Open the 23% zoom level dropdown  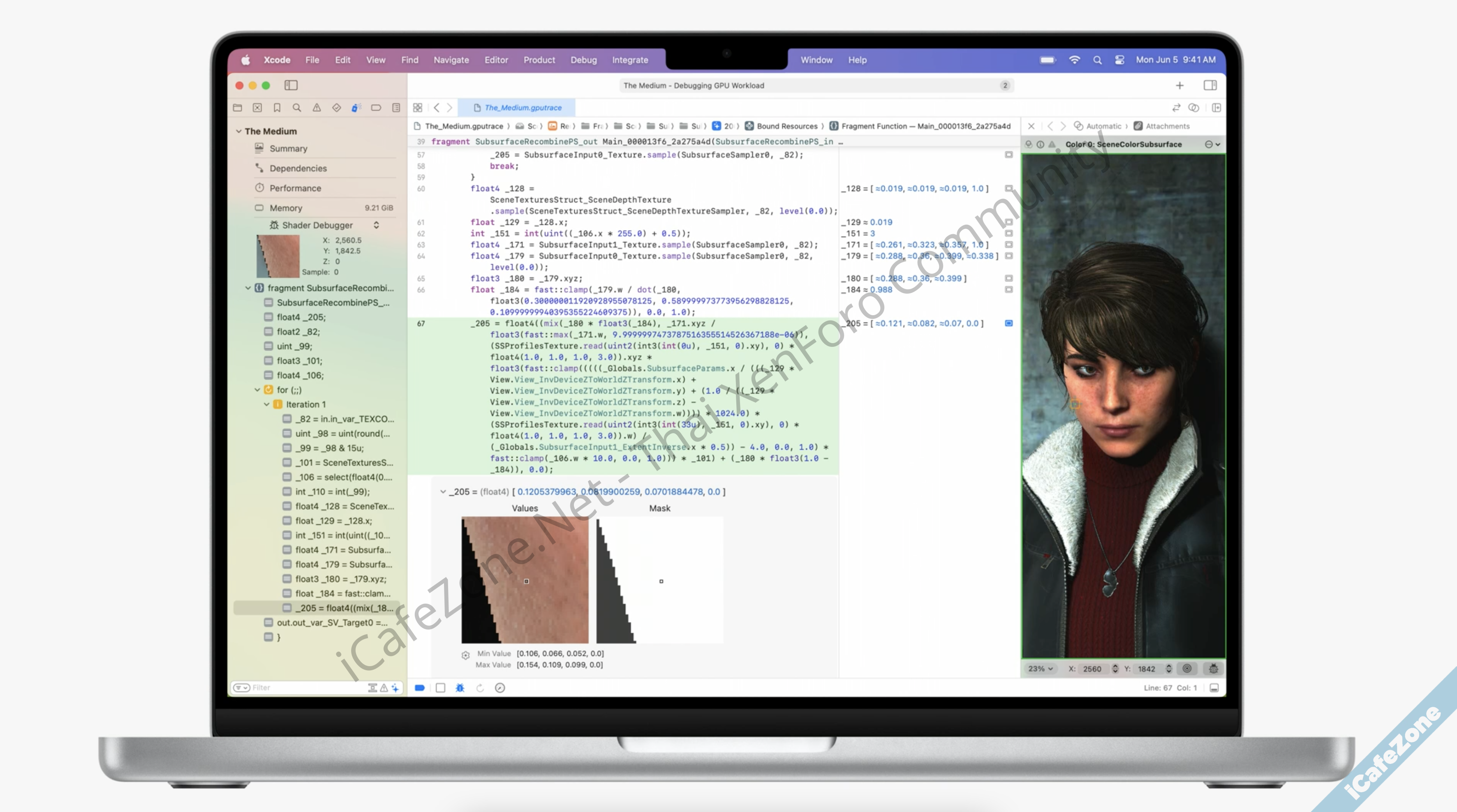tap(1040, 668)
